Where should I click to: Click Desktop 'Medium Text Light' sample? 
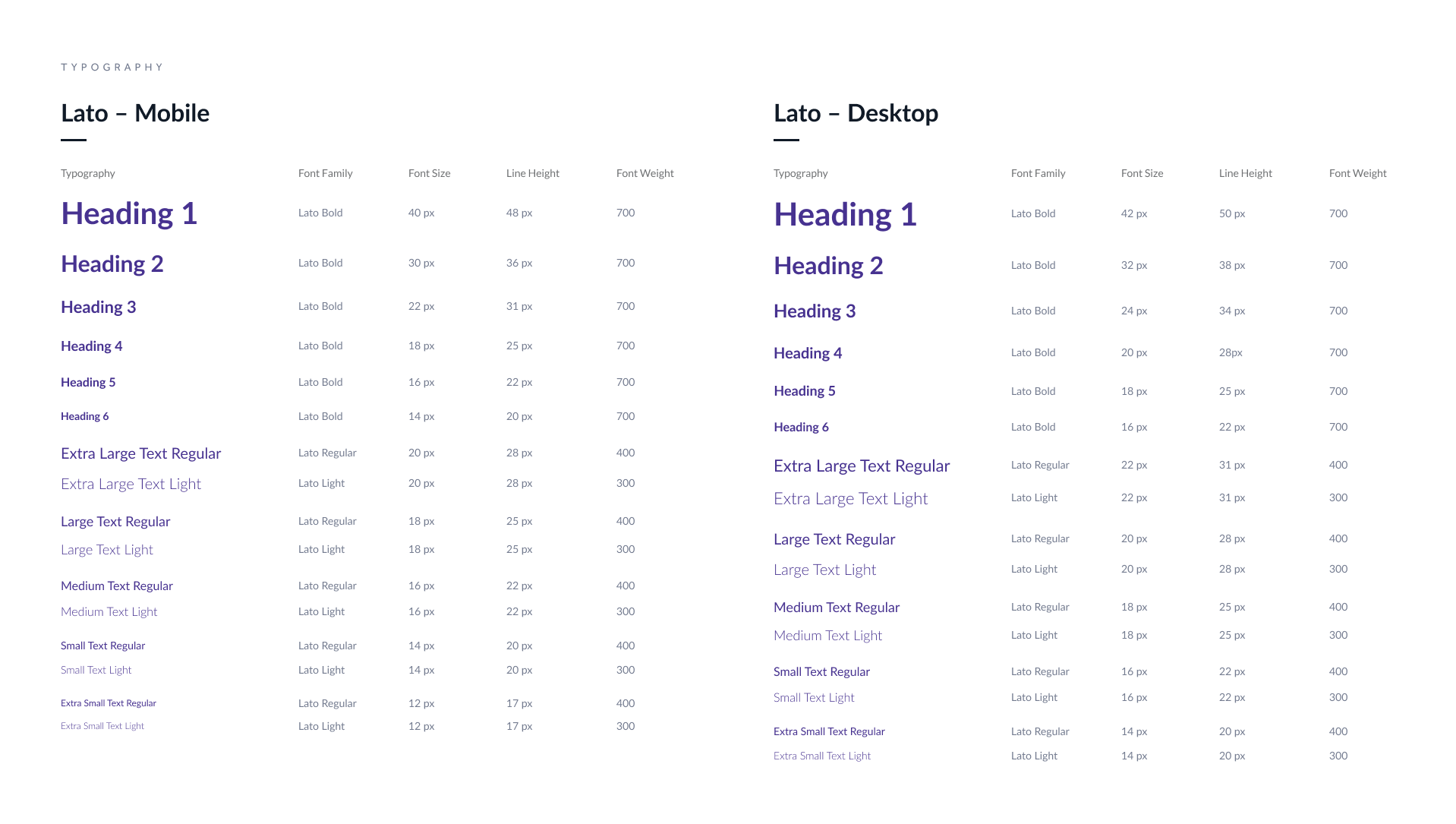pos(827,636)
